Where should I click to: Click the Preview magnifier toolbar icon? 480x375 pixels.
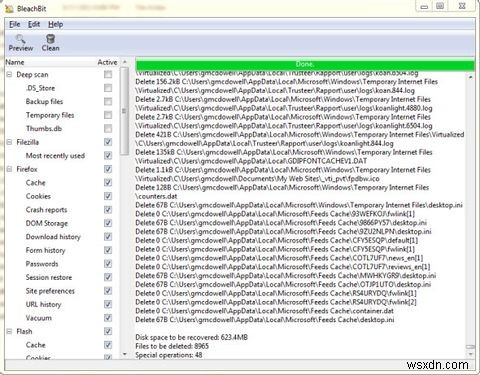[x=20, y=39]
